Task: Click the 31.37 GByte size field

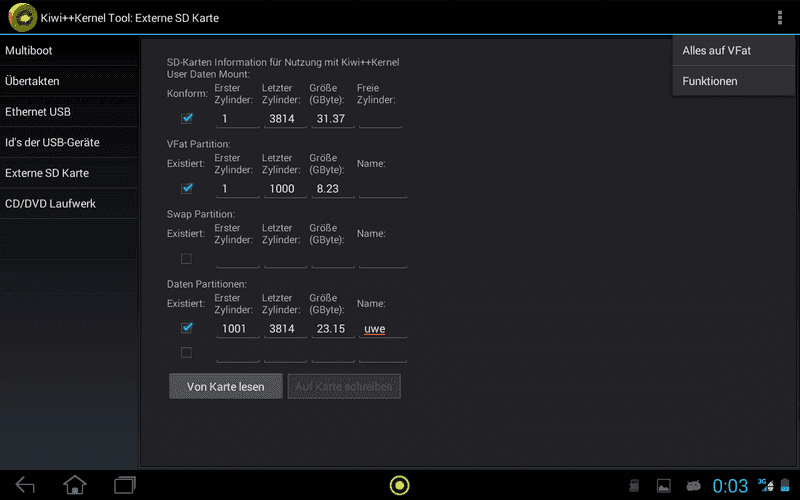Action: tap(333, 119)
